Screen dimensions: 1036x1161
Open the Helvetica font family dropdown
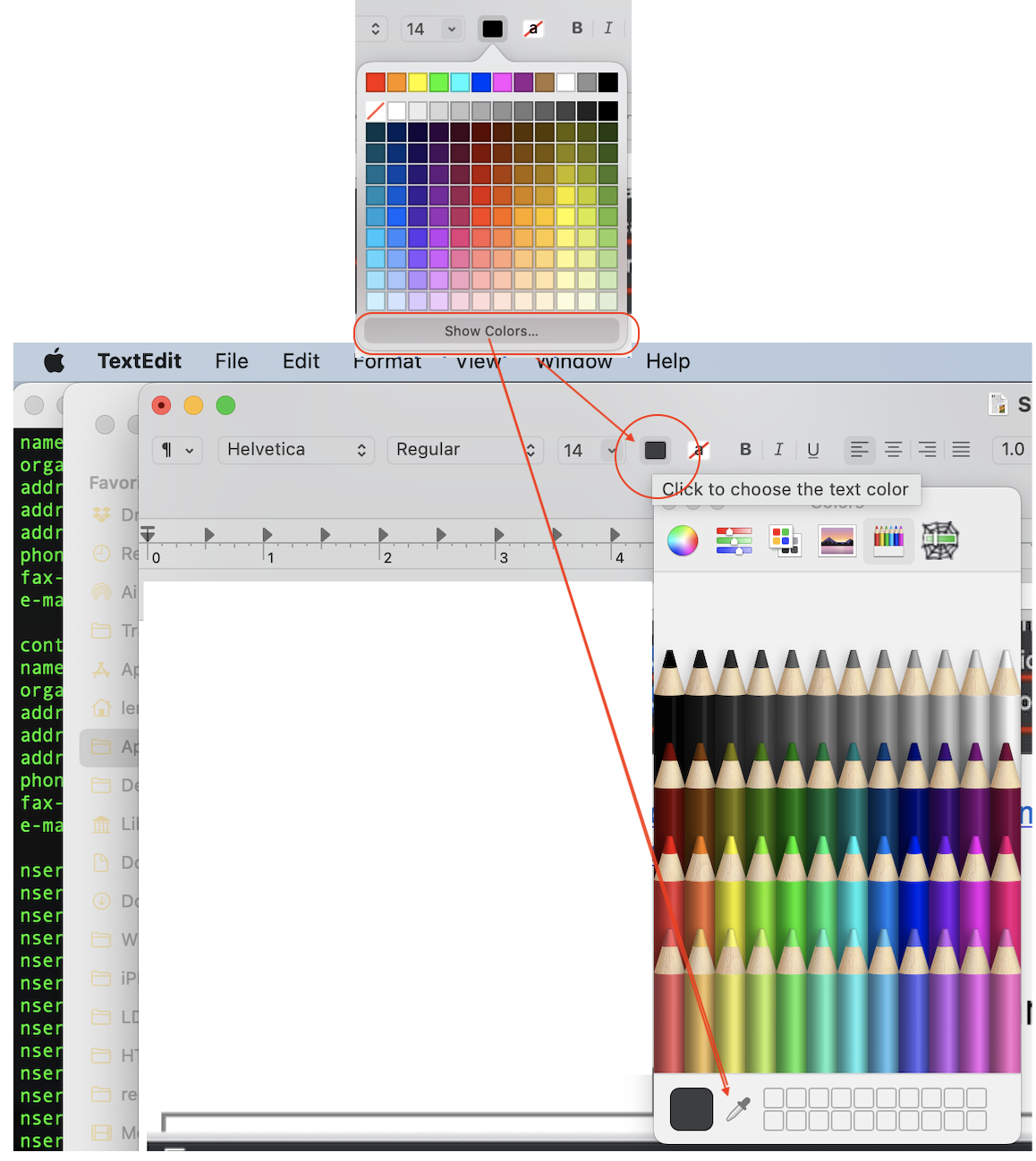pyautogui.click(x=295, y=450)
